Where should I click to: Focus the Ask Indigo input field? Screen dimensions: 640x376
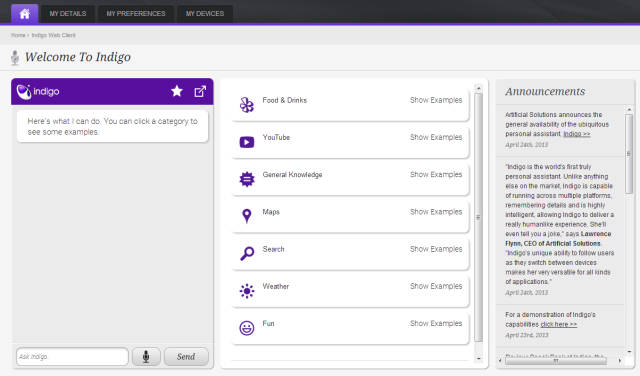(72, 356)
